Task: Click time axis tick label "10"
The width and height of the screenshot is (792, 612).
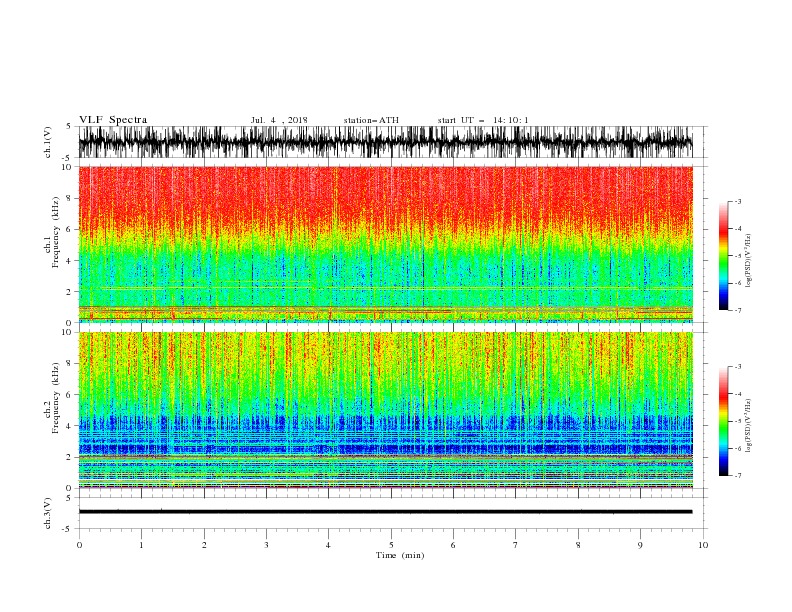Action: click(x=703, y=545)
